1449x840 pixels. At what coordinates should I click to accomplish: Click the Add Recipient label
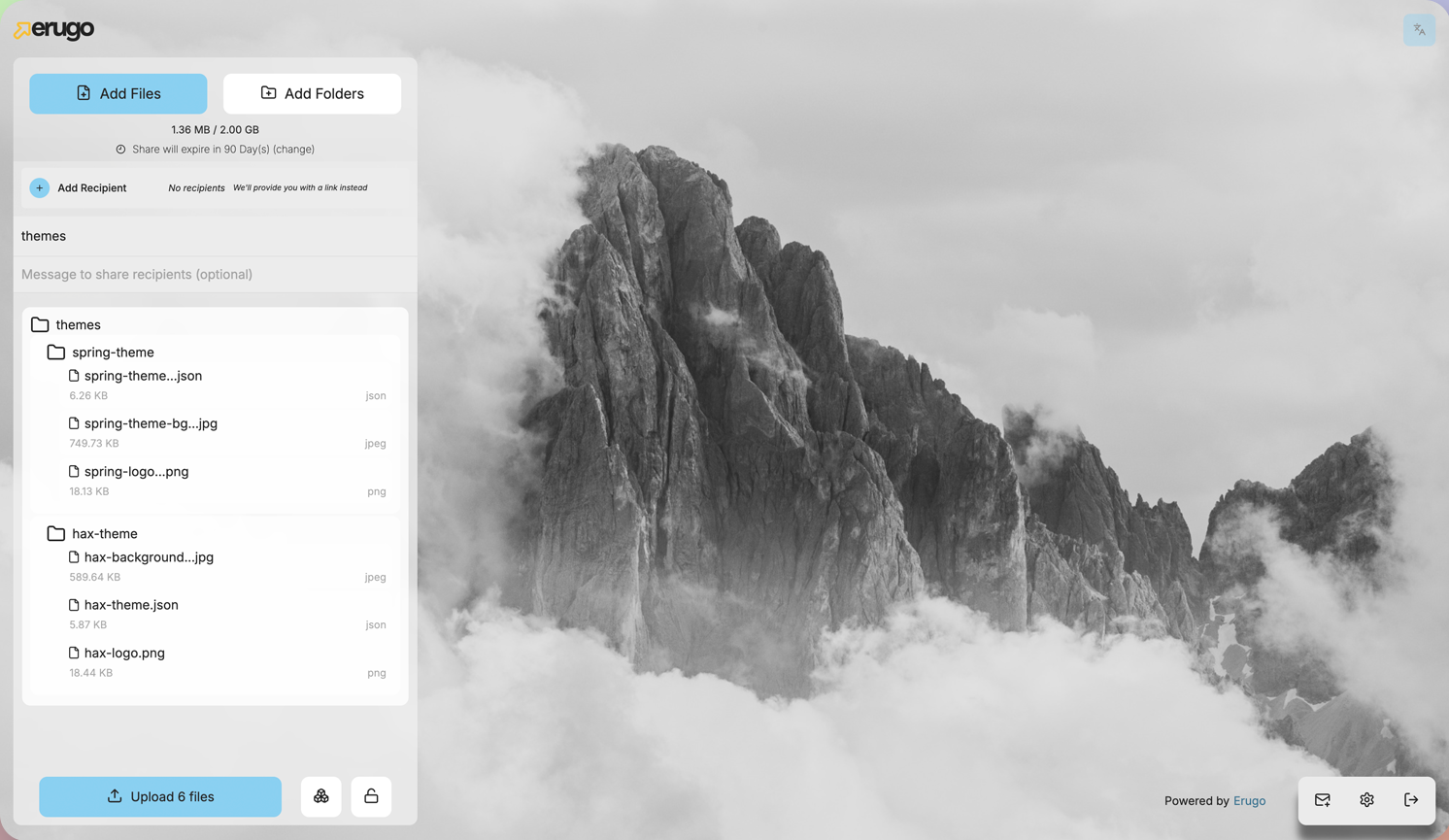coord(91,188)
